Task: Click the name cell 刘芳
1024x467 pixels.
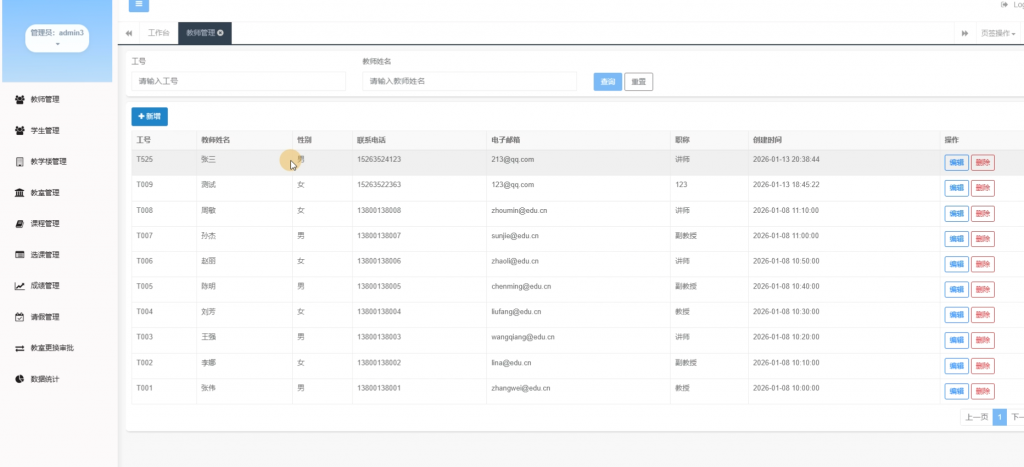Action: 208,312
